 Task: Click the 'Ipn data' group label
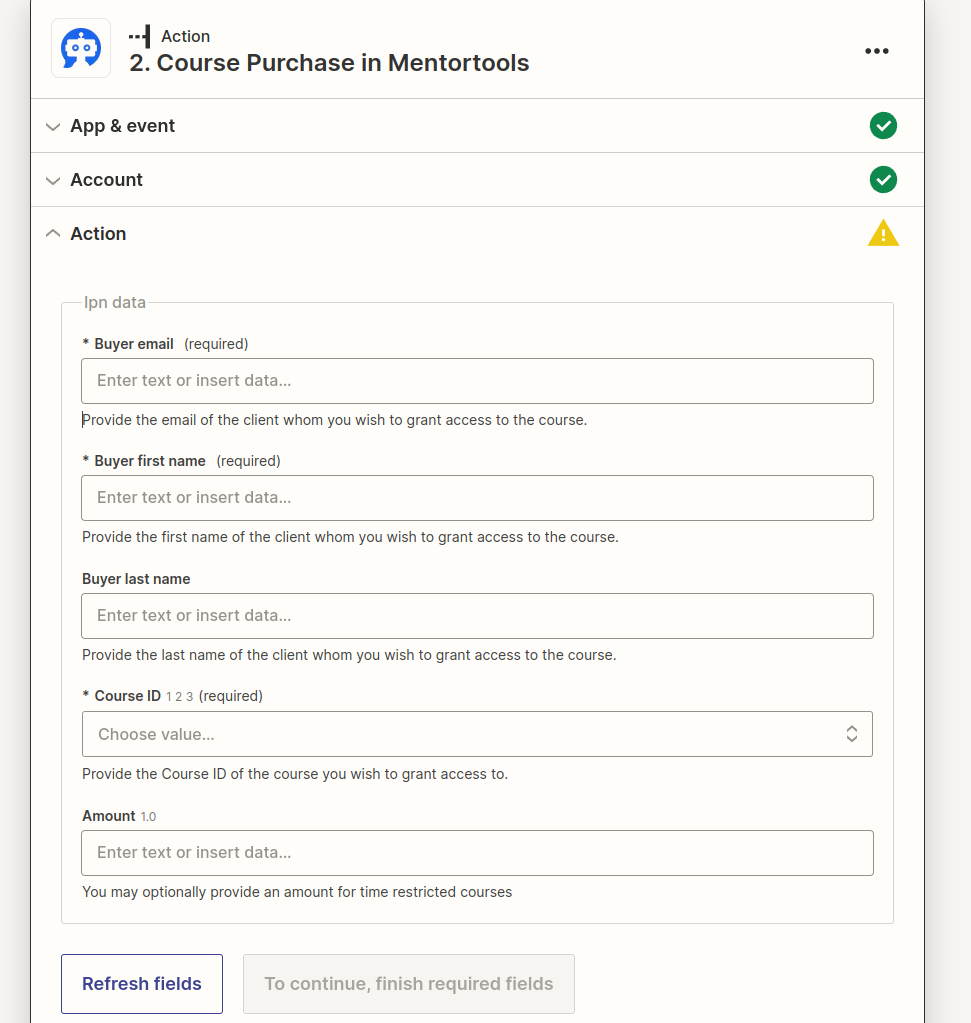(x=115, y=302)
